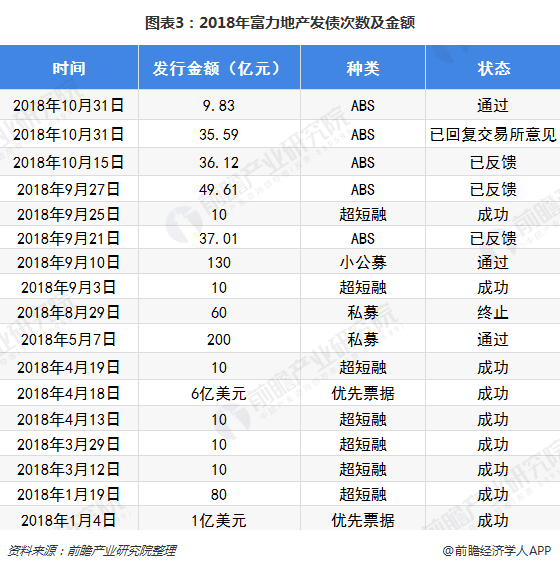Click 成功 in the 2018年9月25日 row
The width and height of the screenshot is (560, 569).
tap(493, 214)
